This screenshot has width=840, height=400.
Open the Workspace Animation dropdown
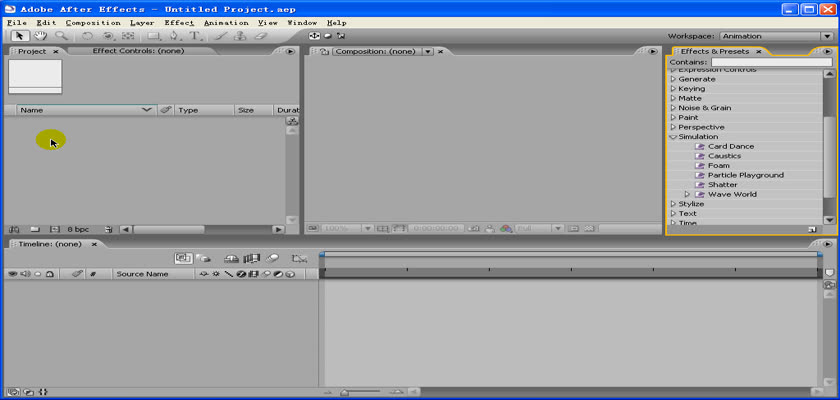[x=776, y=36]
